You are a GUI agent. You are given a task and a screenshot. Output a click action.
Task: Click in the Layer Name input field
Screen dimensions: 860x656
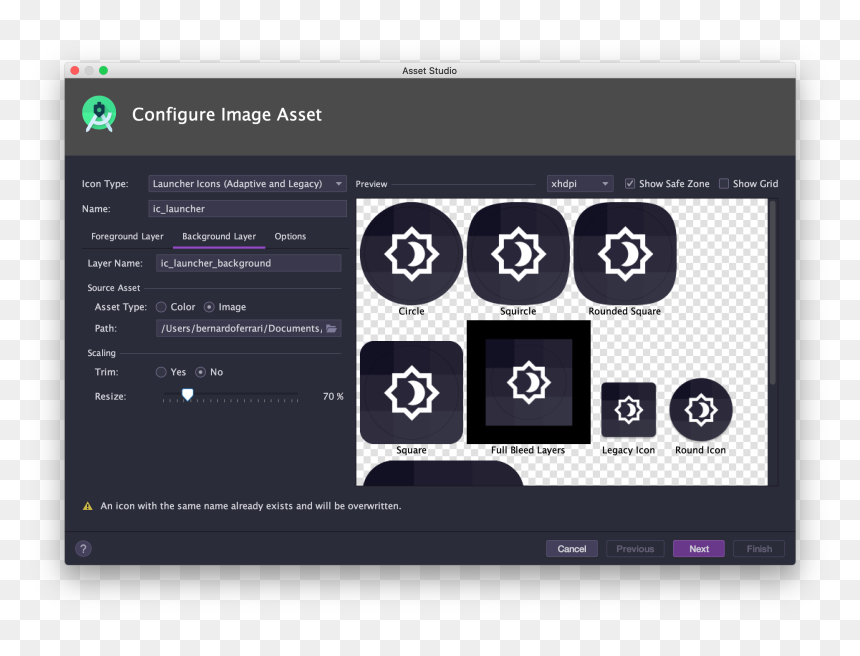[x=248, y=263]
